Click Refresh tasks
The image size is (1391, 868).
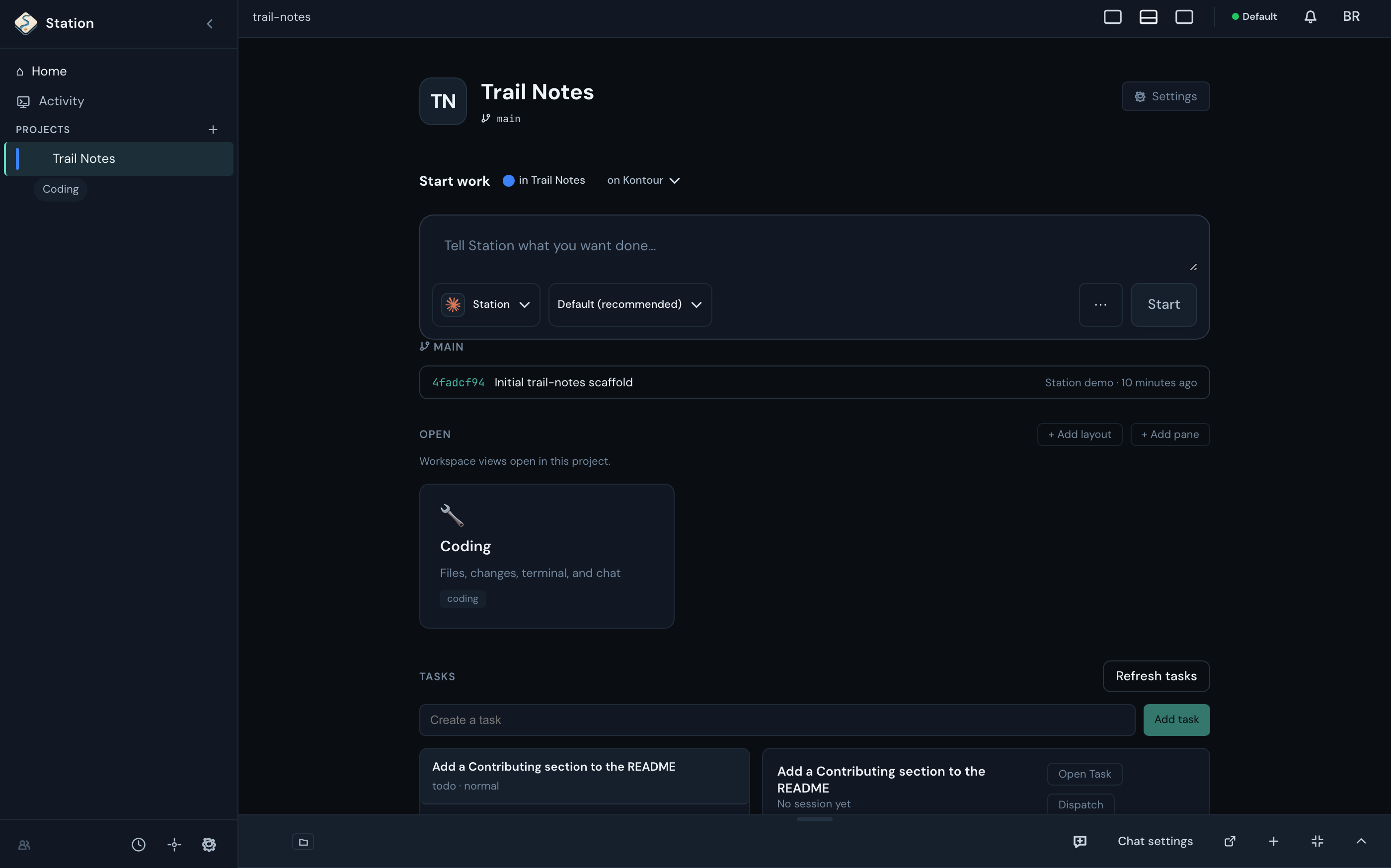[x=1156, y=676]
